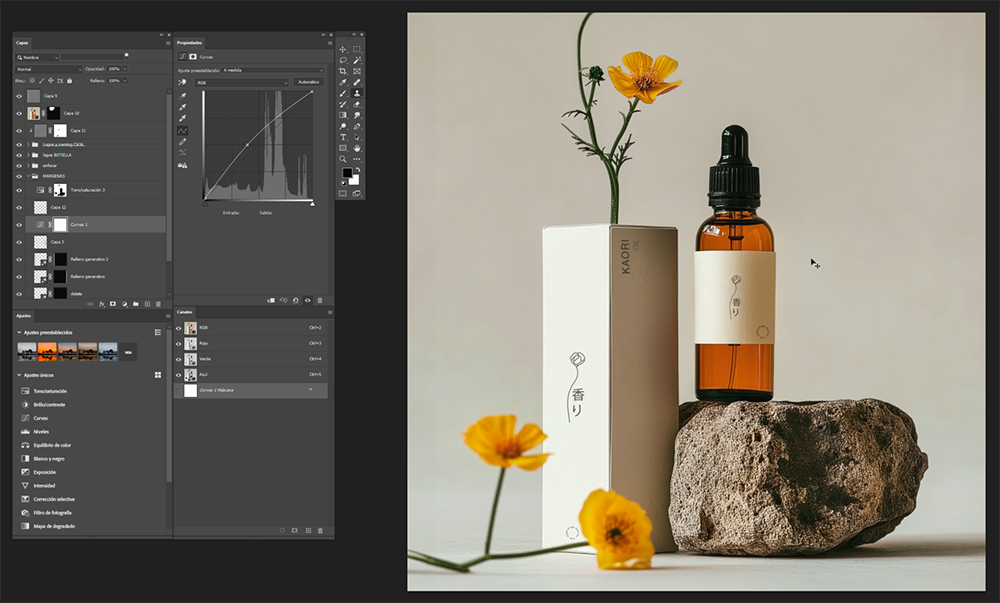Toggle visibility of the Rojo channel

coord(179,343)
